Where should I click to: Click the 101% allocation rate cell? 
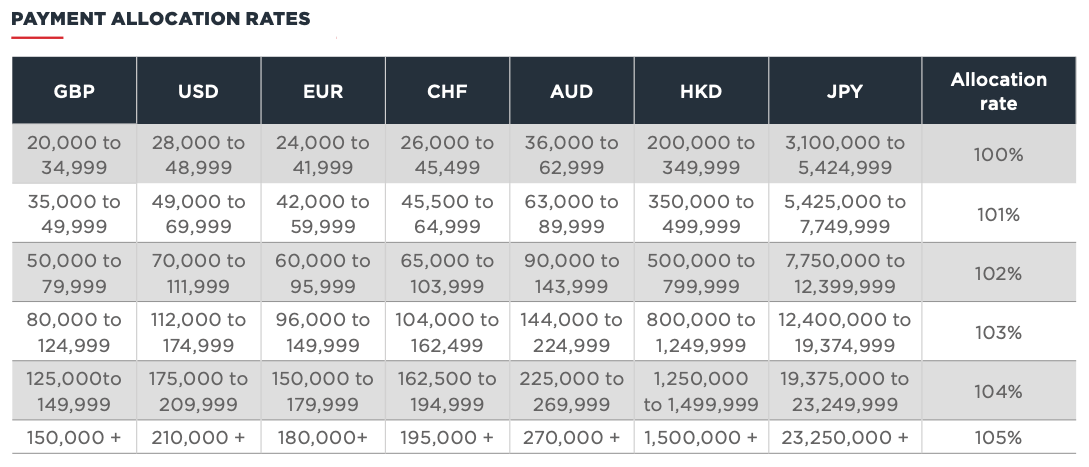pos(998,214)
